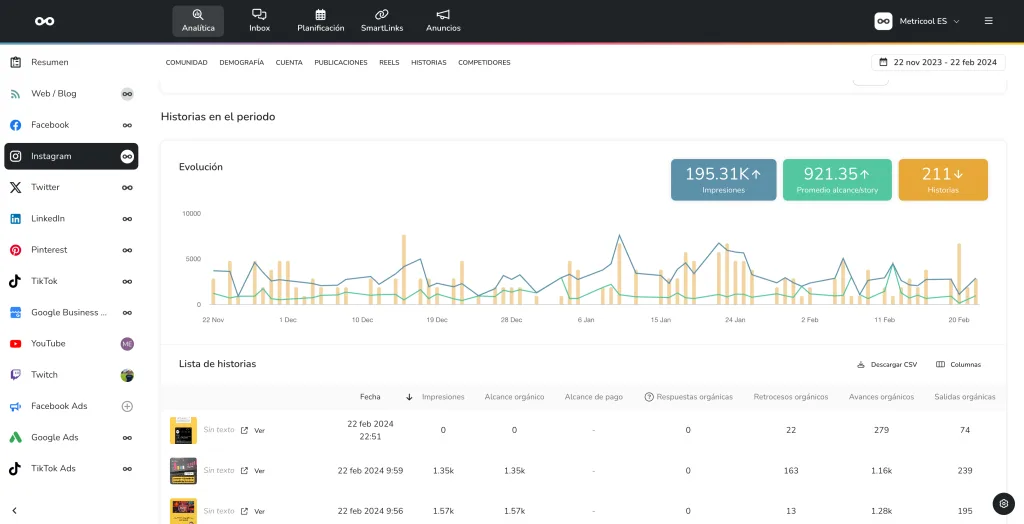The width and height of the screenshot is (1024, 524).
Task: Click the LinkedIn sidebar icon
Action: (16, 219)
